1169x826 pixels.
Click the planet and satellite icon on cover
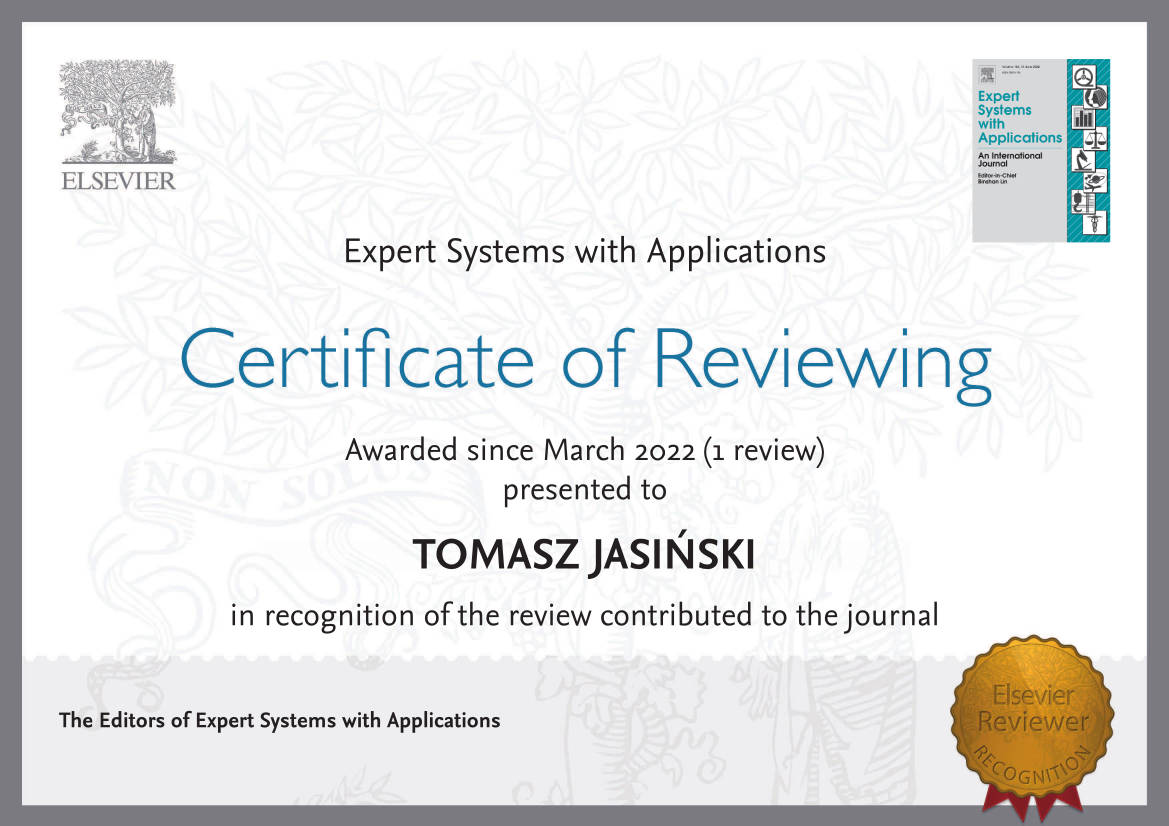tap(1096, 181)
